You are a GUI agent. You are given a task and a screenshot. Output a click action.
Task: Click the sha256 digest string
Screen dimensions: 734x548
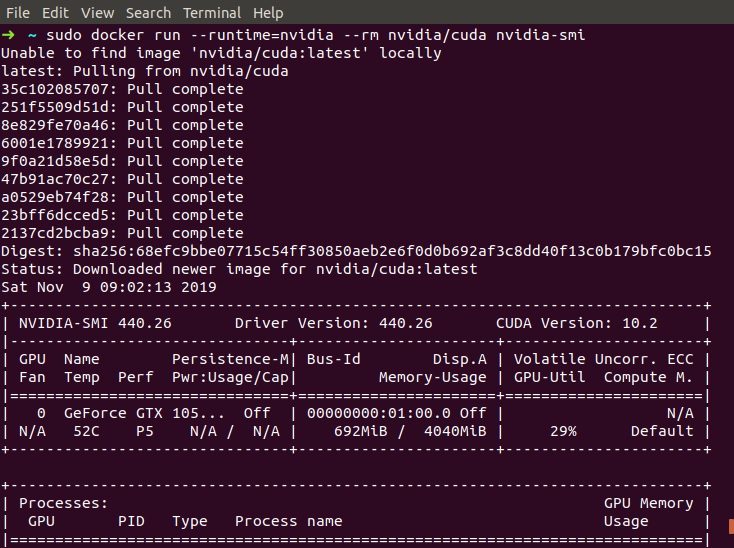(x=392, y=251)
